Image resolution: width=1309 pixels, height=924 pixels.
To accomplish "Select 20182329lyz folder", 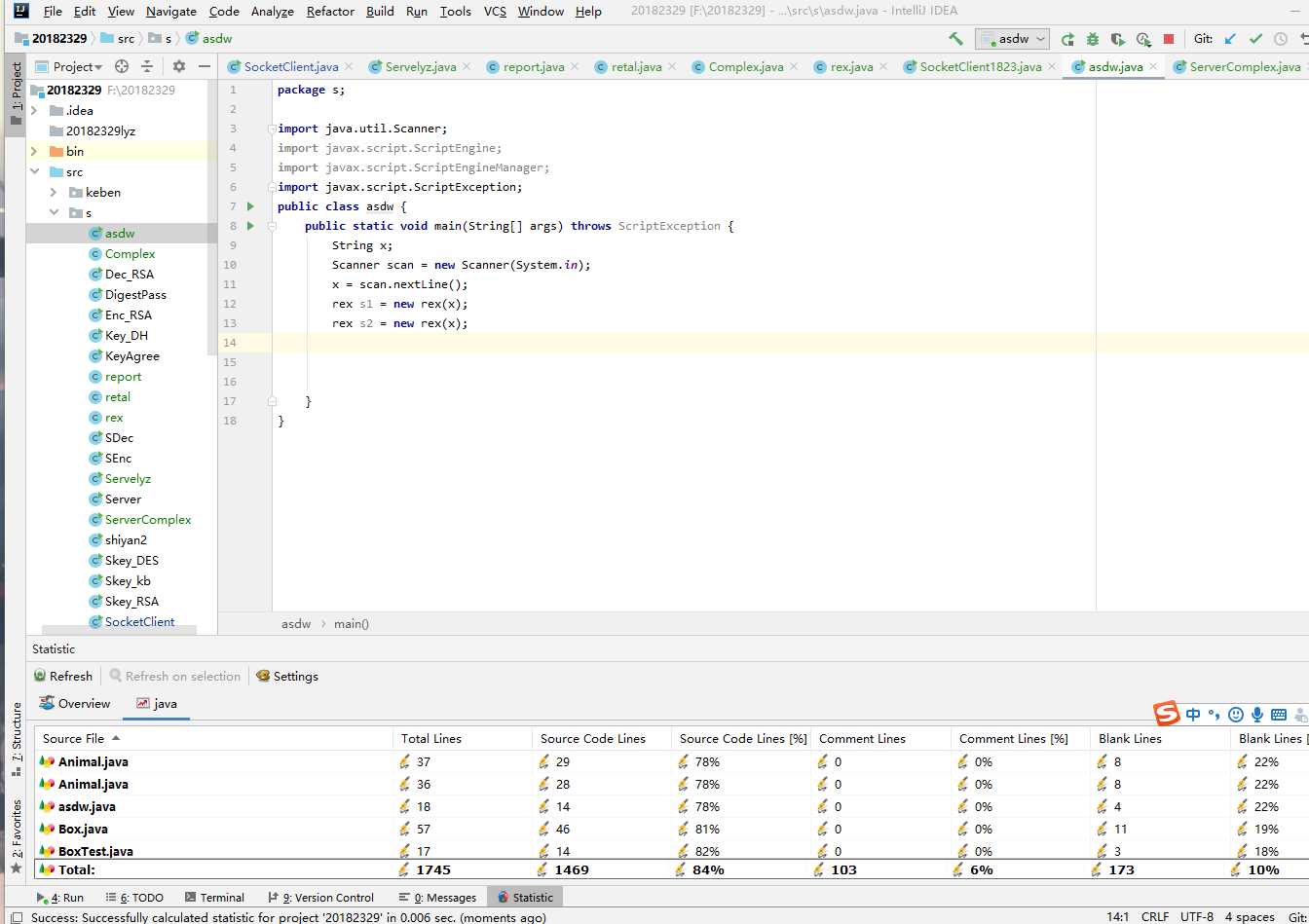I will pos(100,130).
